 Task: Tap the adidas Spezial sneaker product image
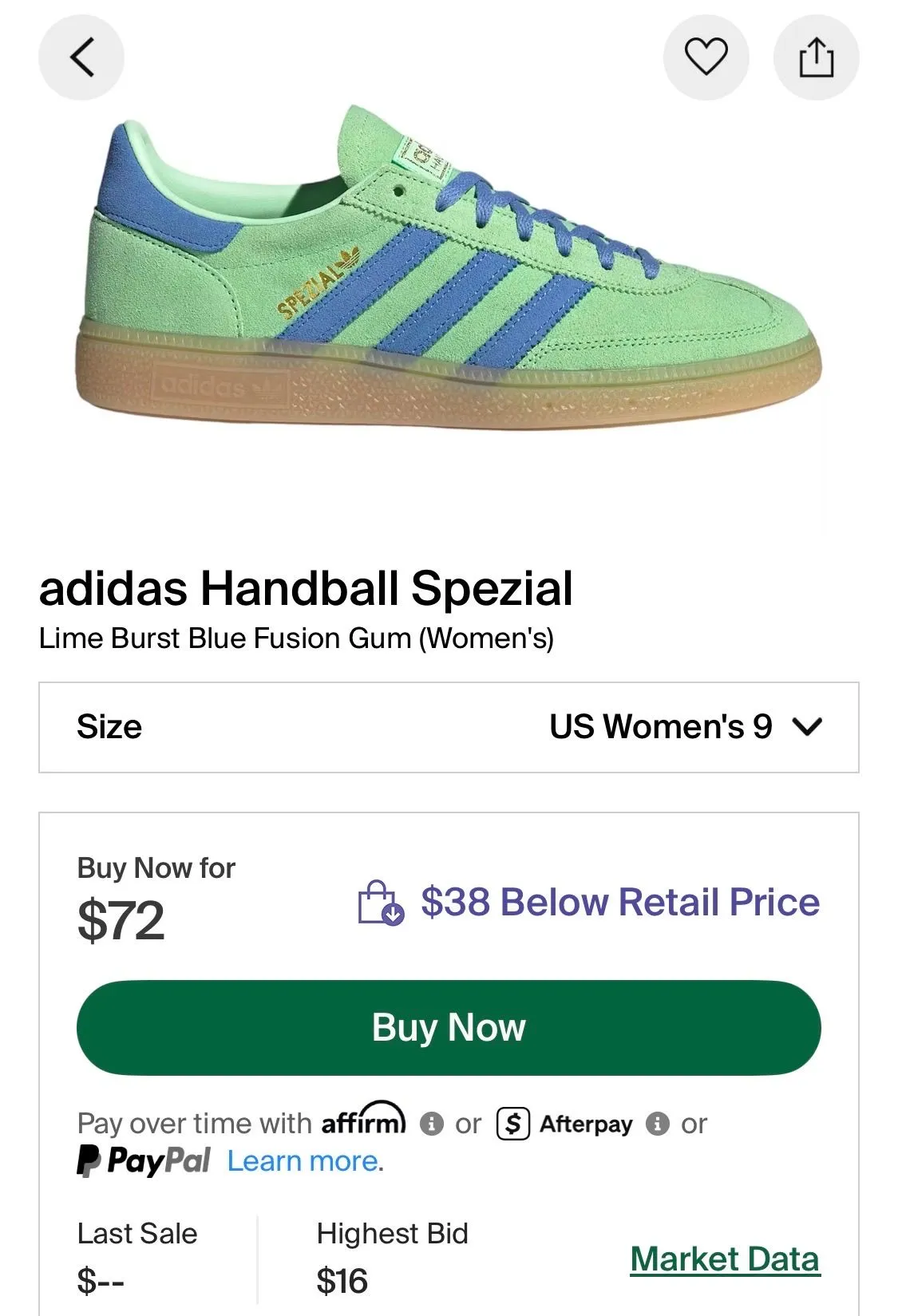(x=449, y=268)
